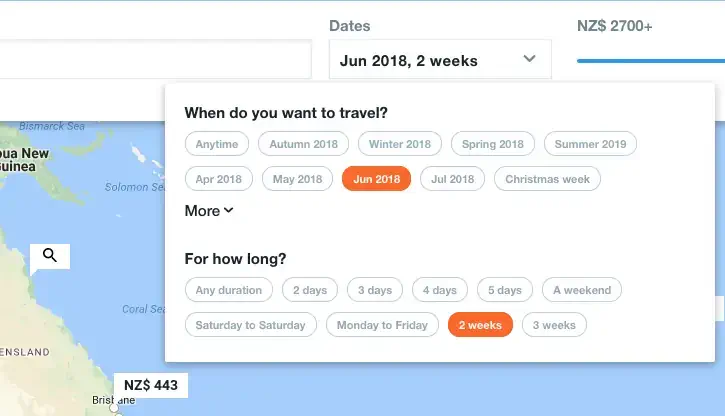Open the Jun 2018, 2 weeks dates dropdown
This screenshot has height=416, width=725.
tap(440, 60)
